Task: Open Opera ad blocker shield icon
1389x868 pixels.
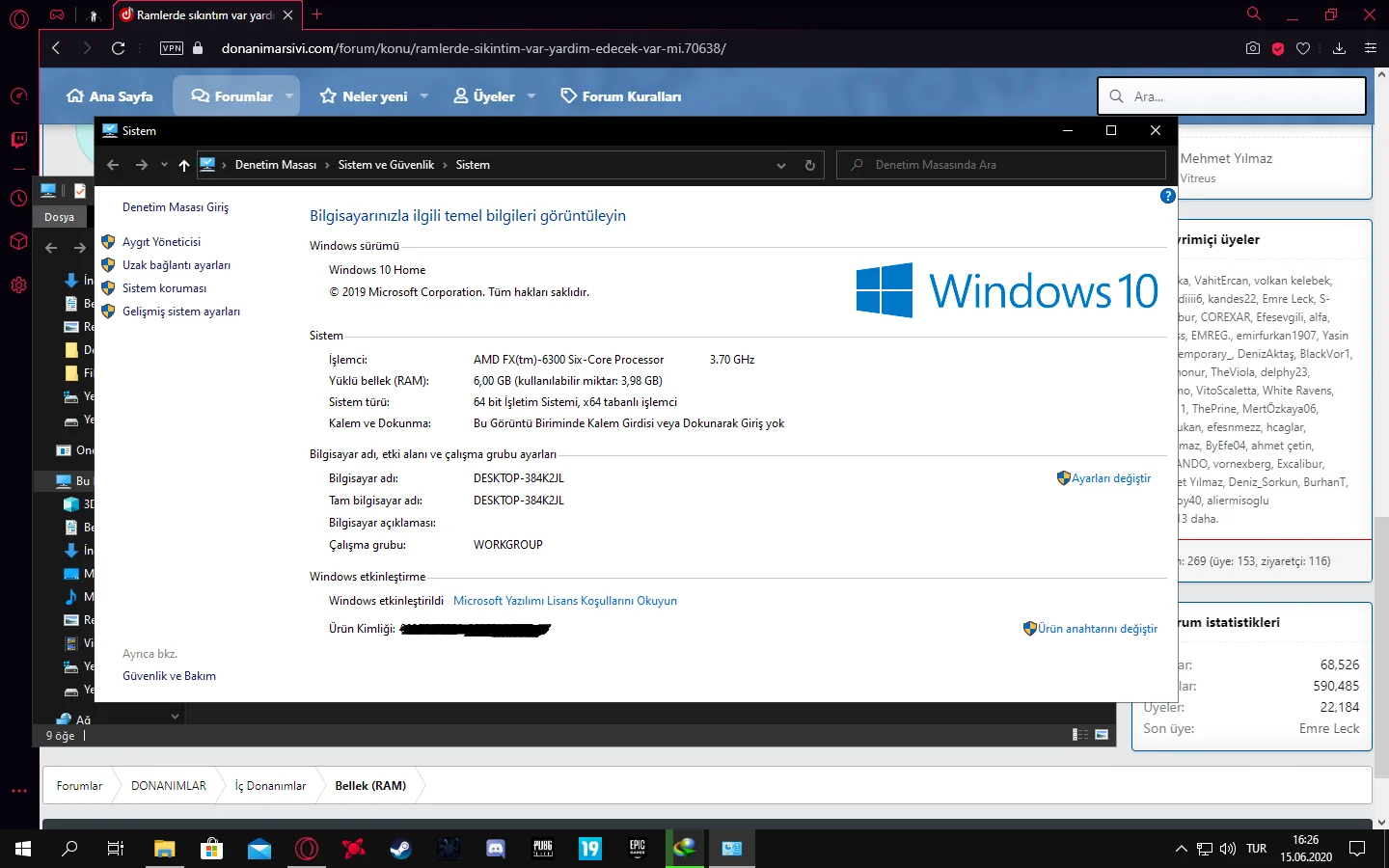Action: (x=1278, y=48)
